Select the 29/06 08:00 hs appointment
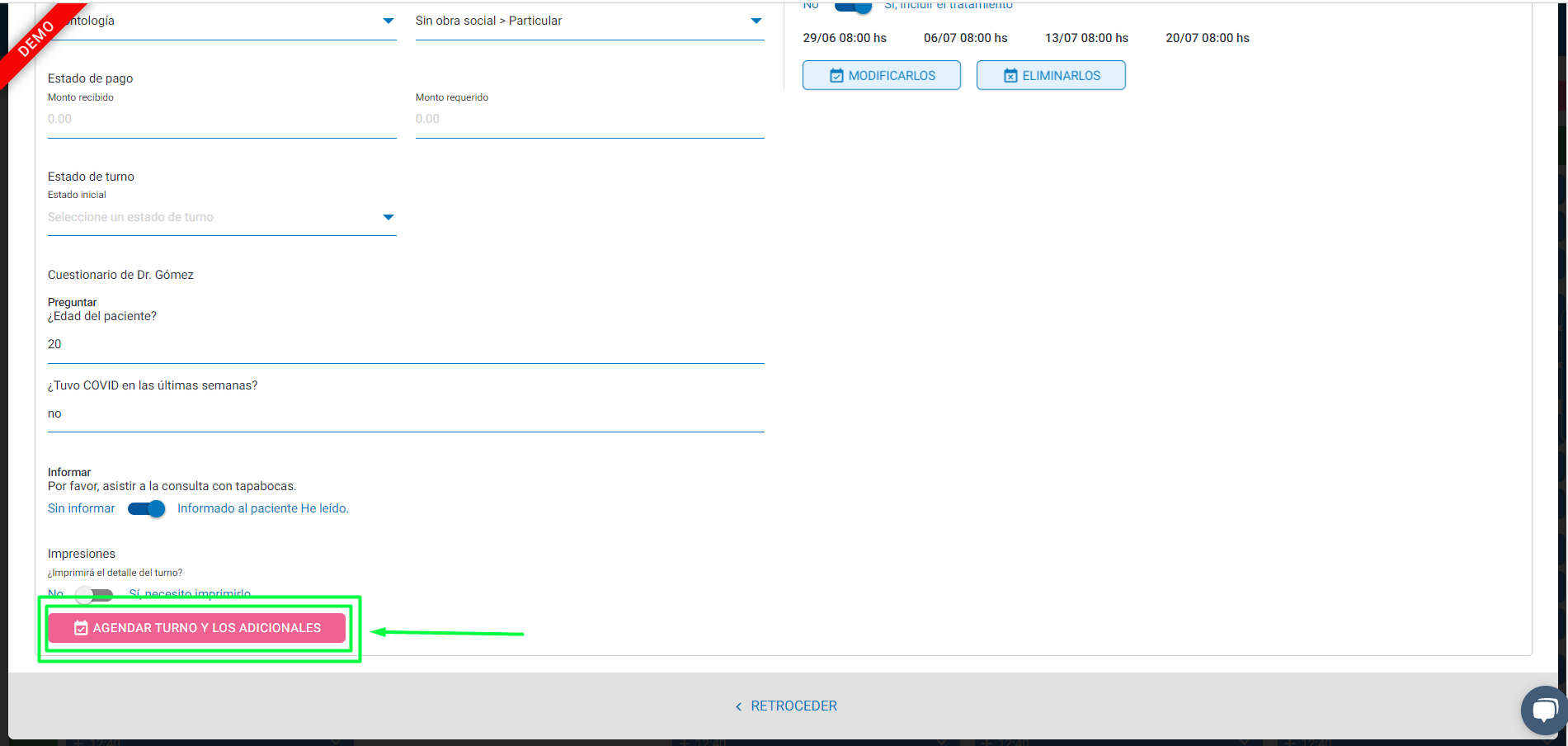The width and height of the screenshot is (1568, 746). tap(845, 38)
